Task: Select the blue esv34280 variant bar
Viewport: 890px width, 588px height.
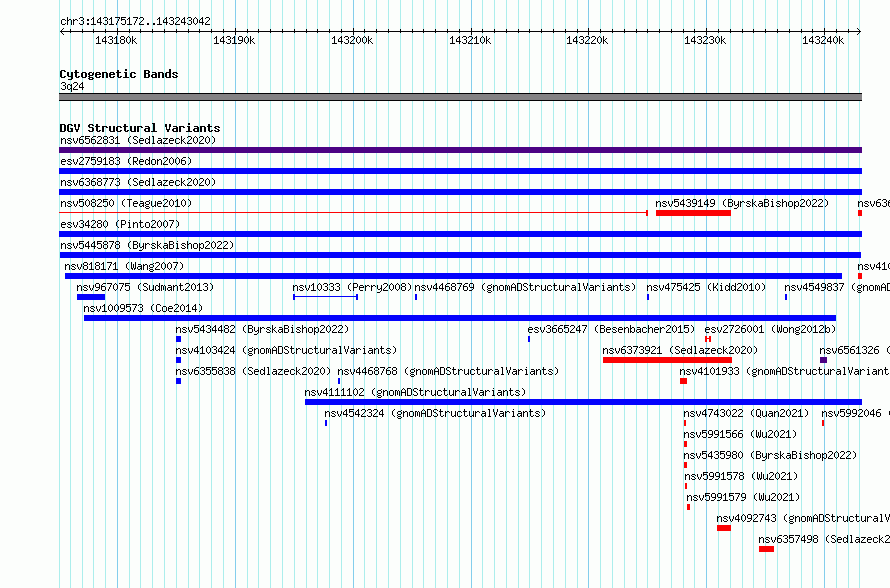Action: coord(460,234)
